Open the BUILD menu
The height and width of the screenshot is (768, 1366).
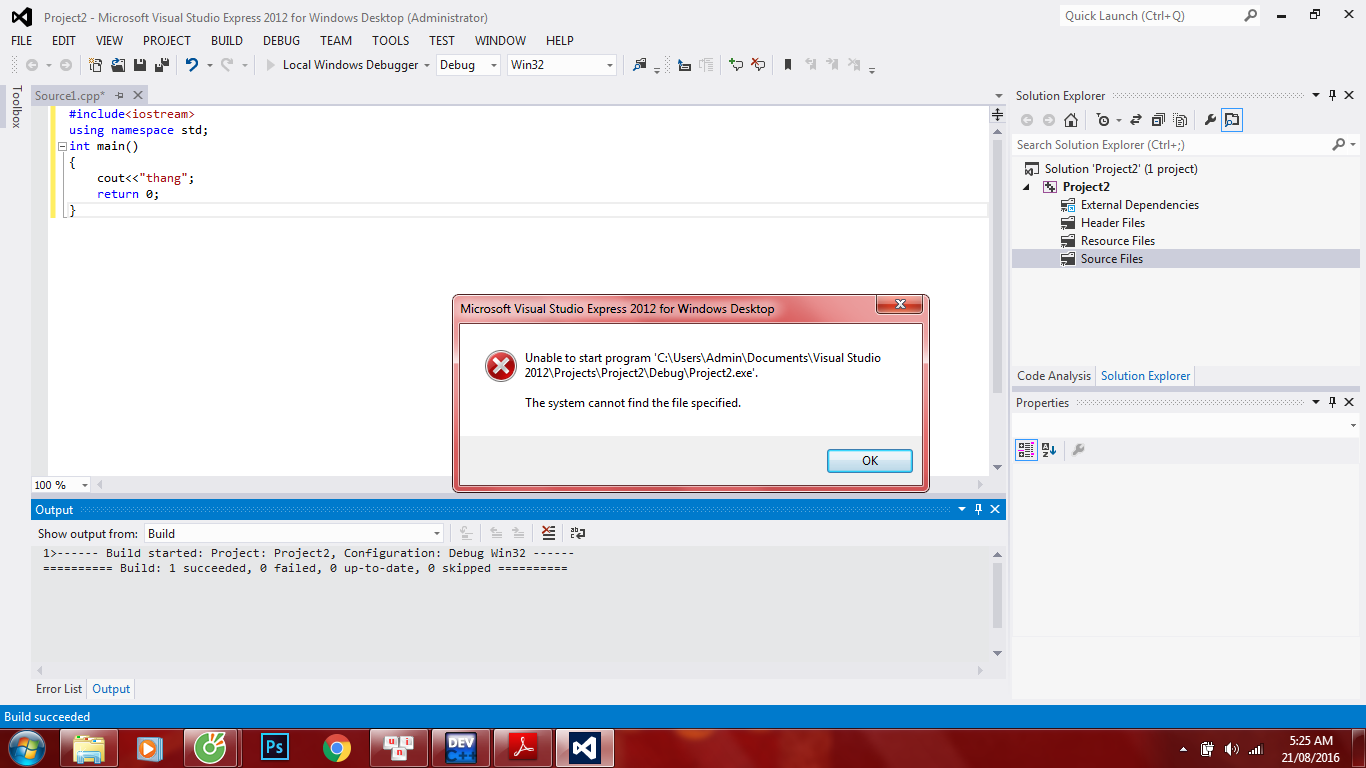227,41
